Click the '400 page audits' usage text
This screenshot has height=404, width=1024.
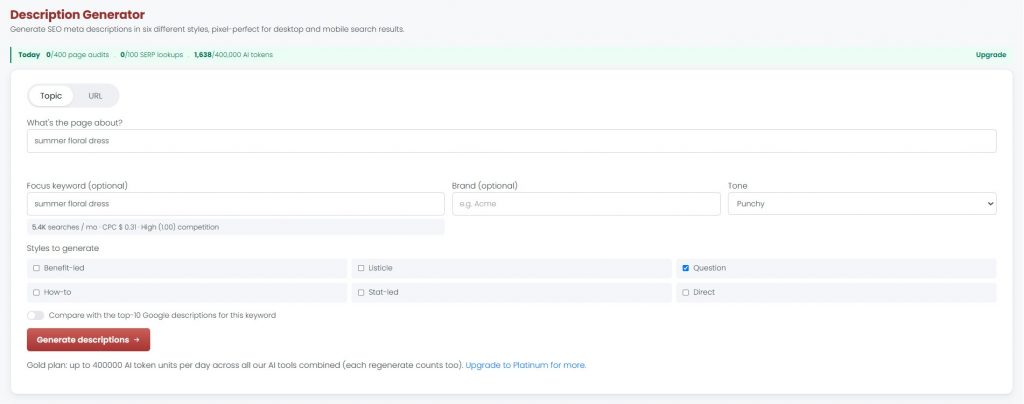78,55
